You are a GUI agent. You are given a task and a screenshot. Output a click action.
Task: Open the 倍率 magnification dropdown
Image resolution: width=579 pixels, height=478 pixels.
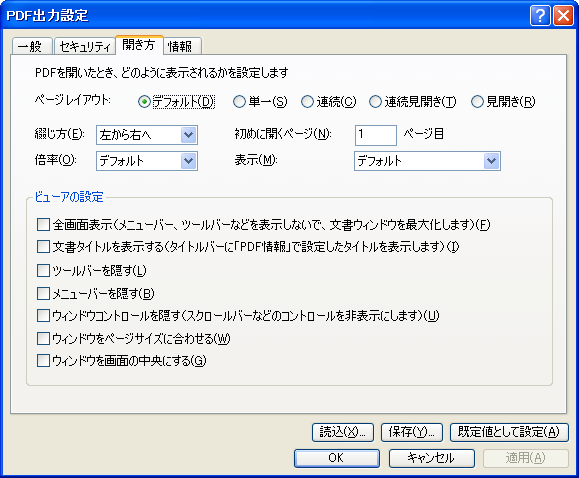click(147, 161)
